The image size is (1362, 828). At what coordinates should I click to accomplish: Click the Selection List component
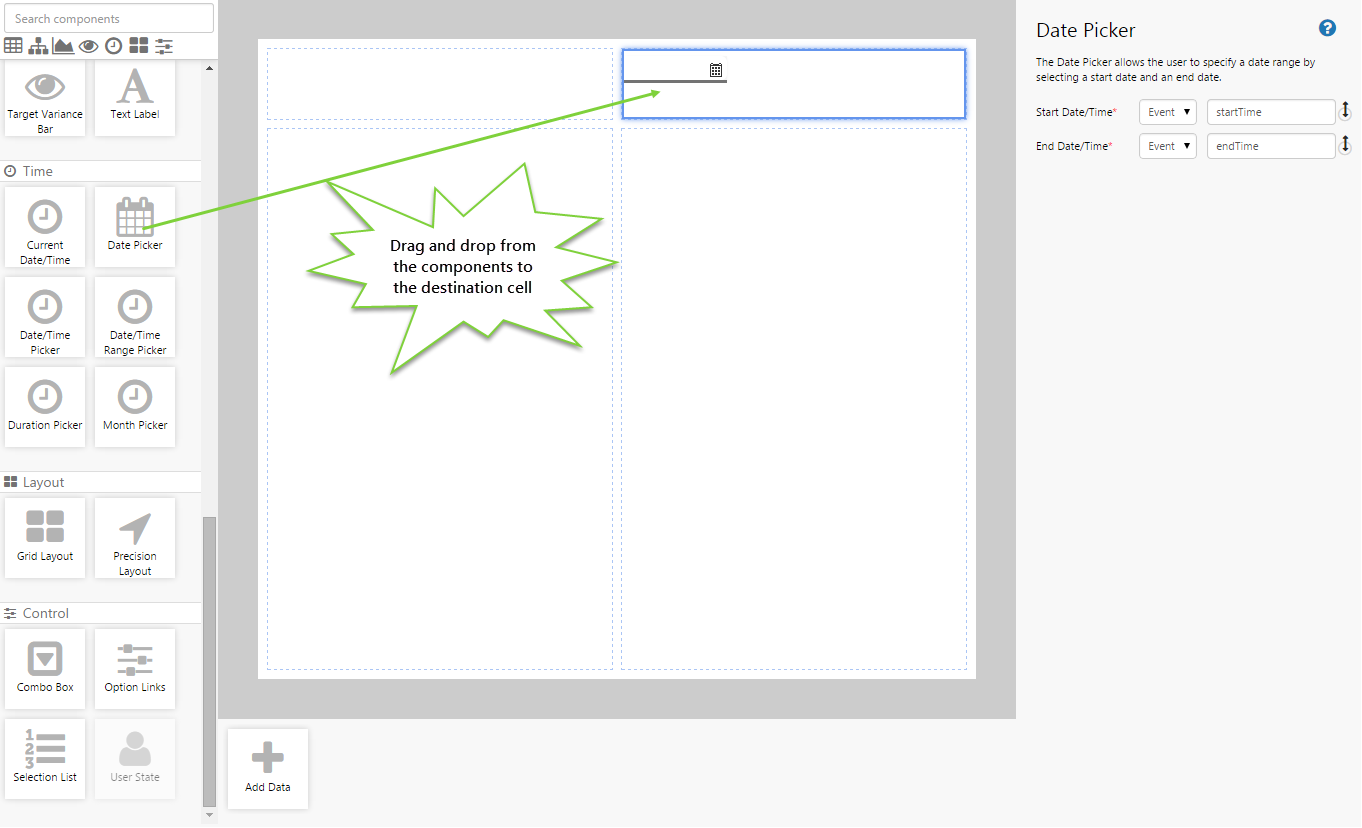click(45, 759)
